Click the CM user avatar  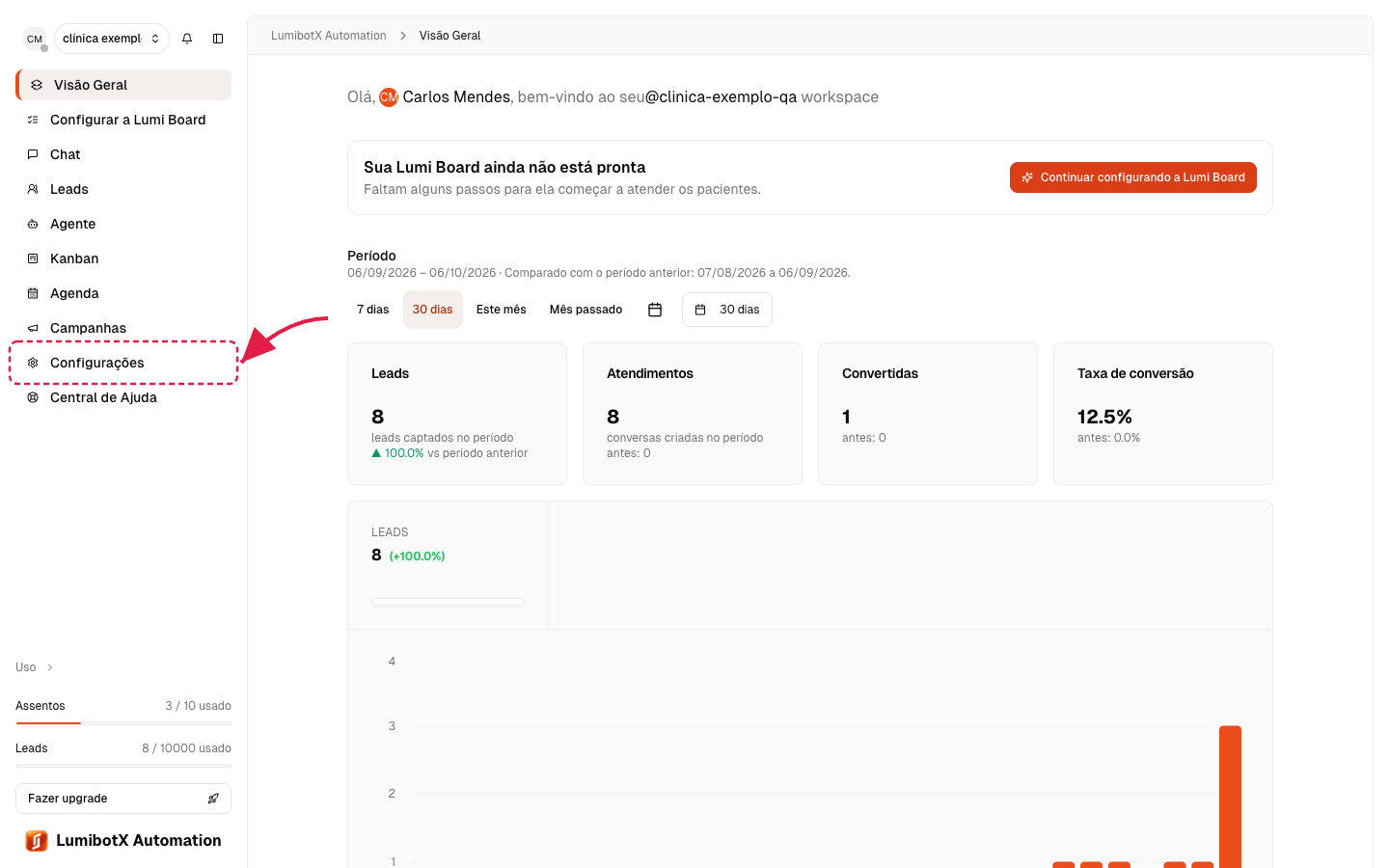[x=35, y=39]
